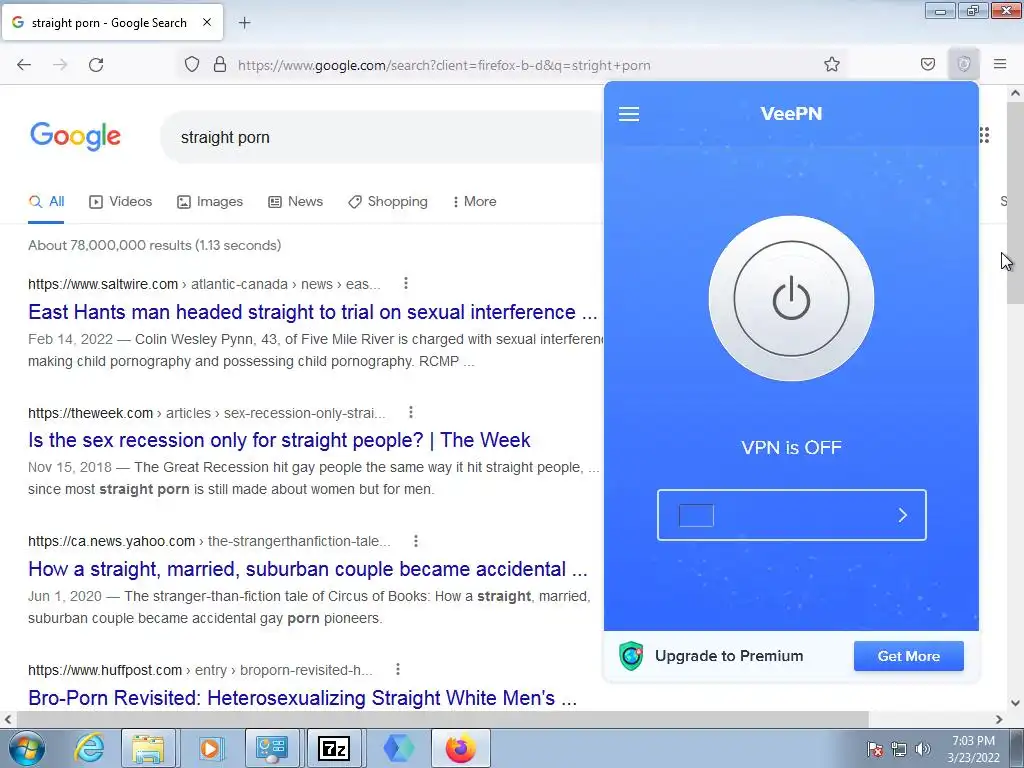Click the forward navigation arrow

(x=60, y=65)
